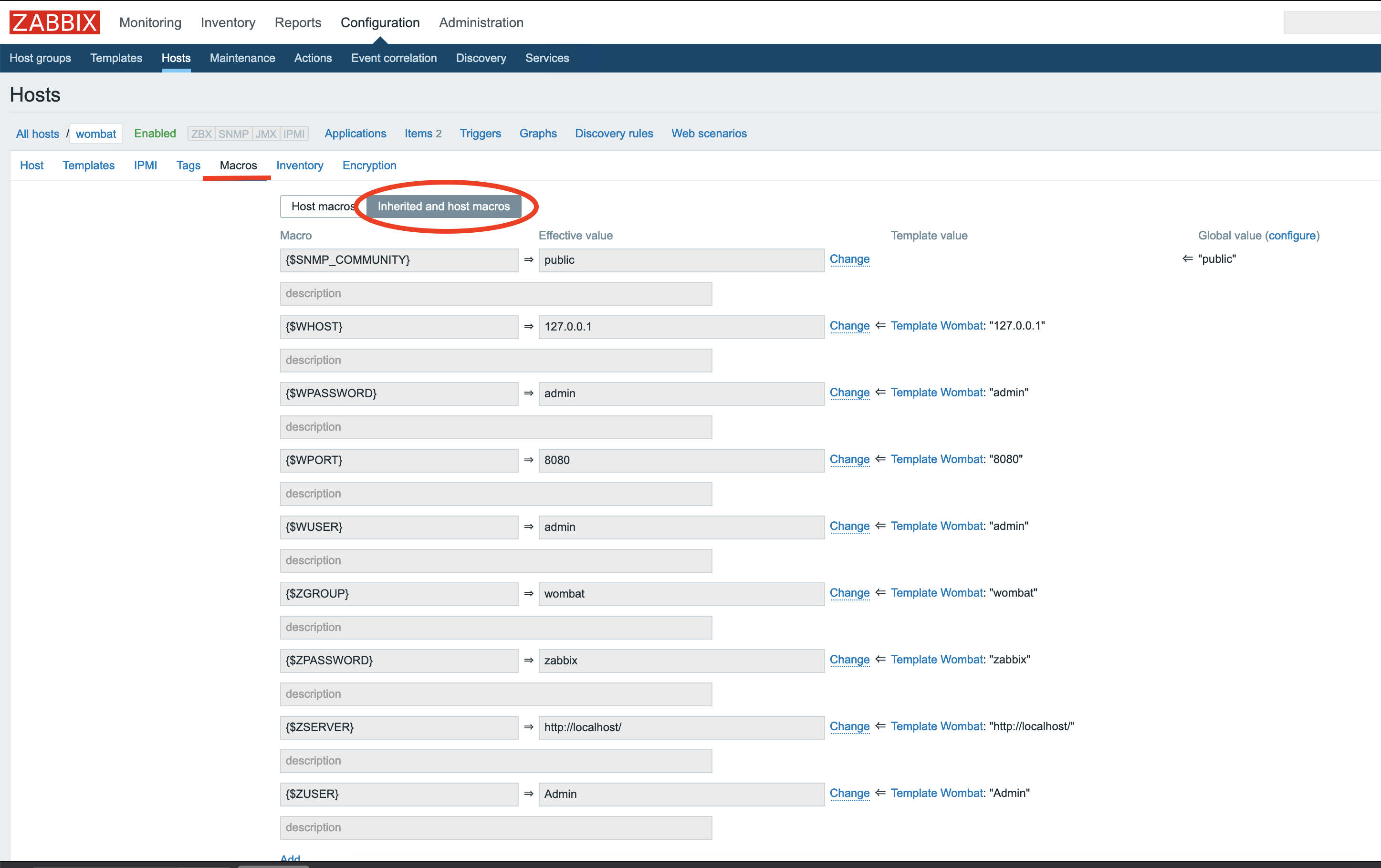
Task: Click the SNMP availability indicator
Action: click(233, 134)
